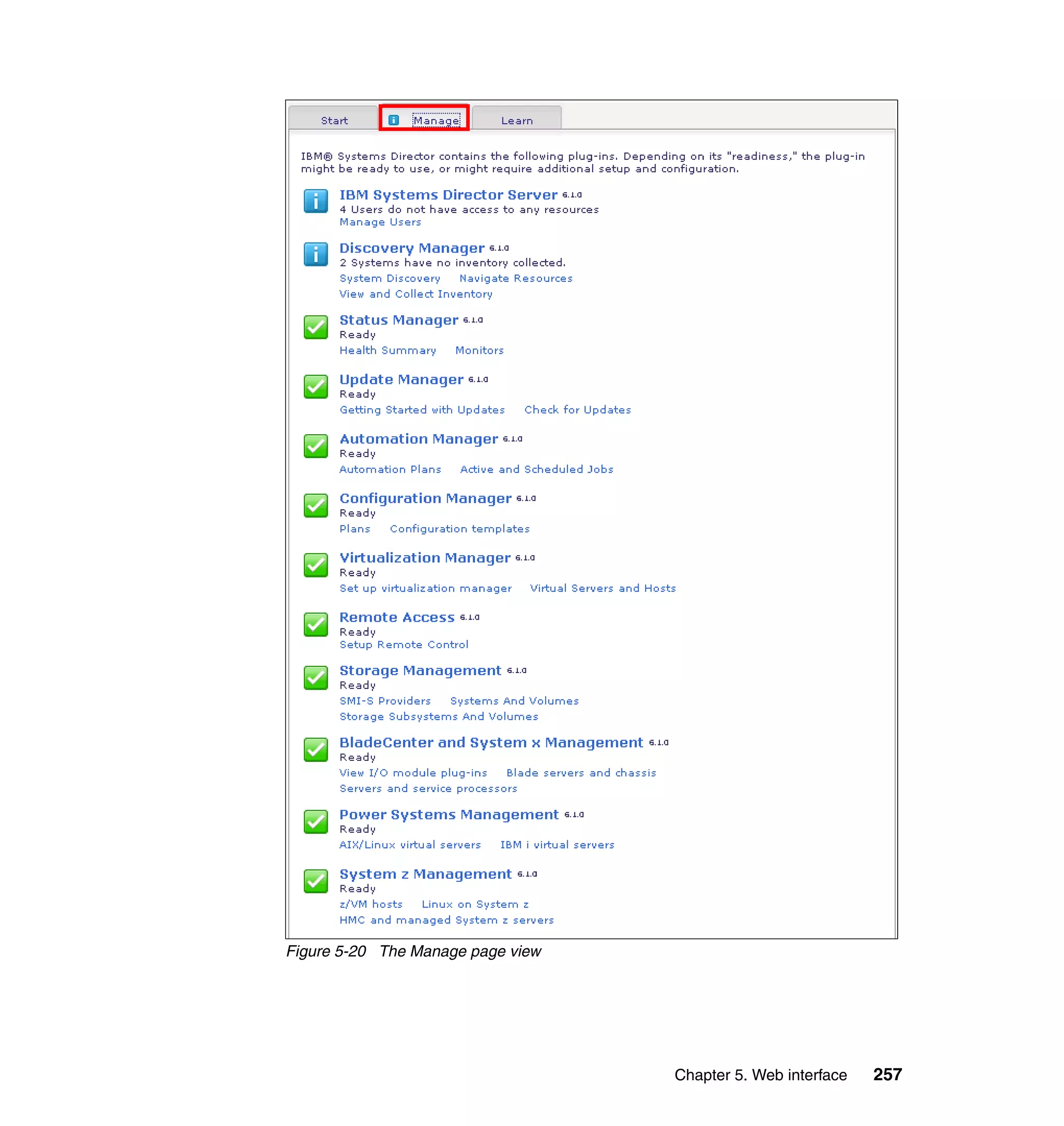Open Configuration Manager heading link
The image size is (1064, 1126).
point(425,499)
